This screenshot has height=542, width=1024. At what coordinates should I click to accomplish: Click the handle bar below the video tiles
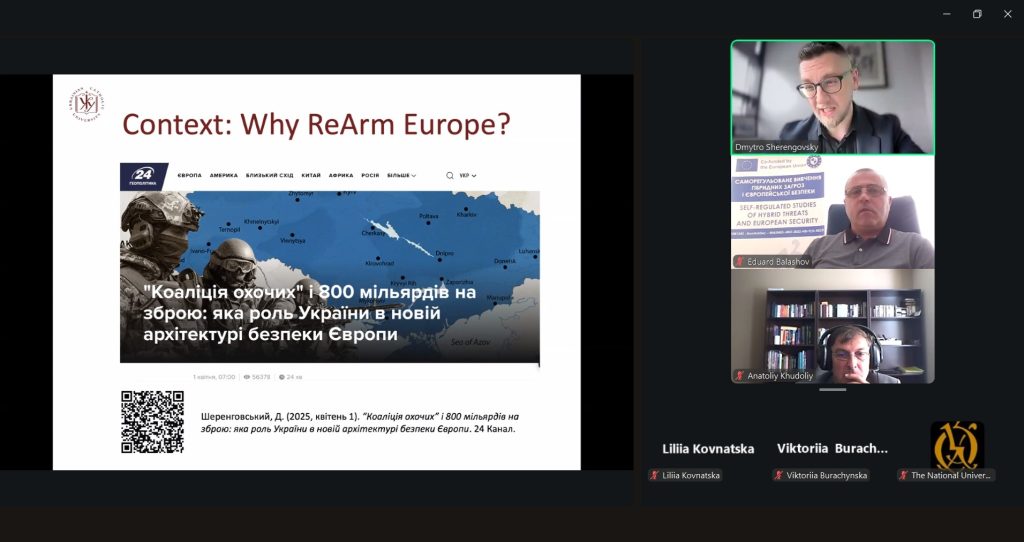(832, 390)
